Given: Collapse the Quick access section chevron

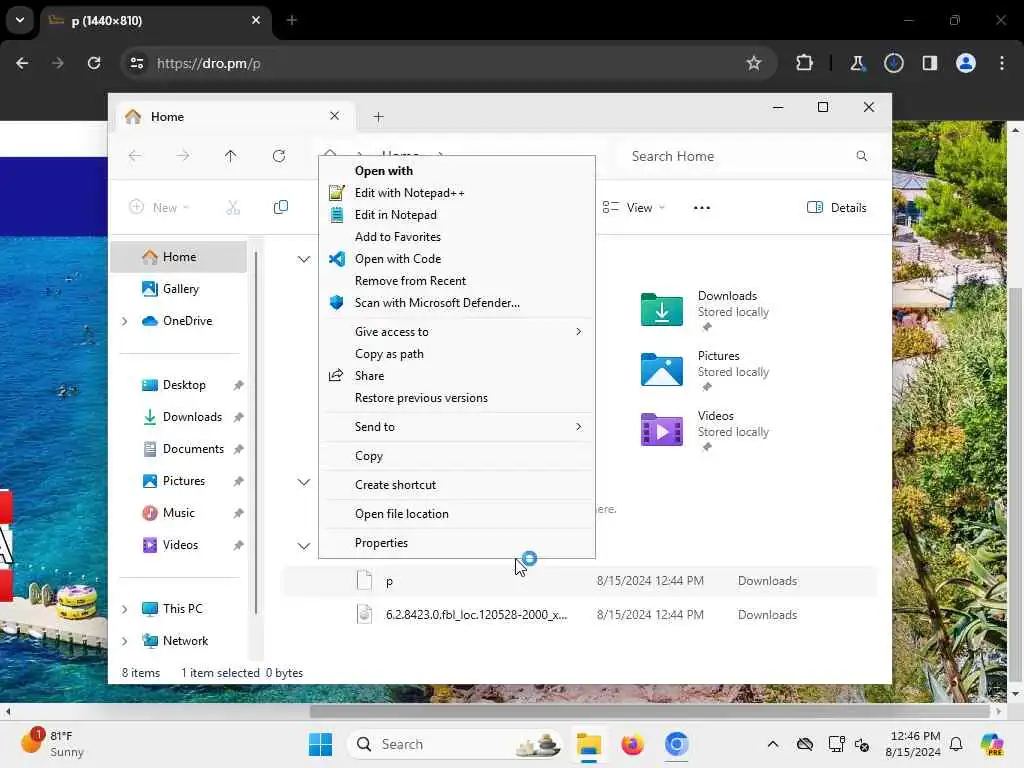Looking at the screenshot, I should (304, 259).
